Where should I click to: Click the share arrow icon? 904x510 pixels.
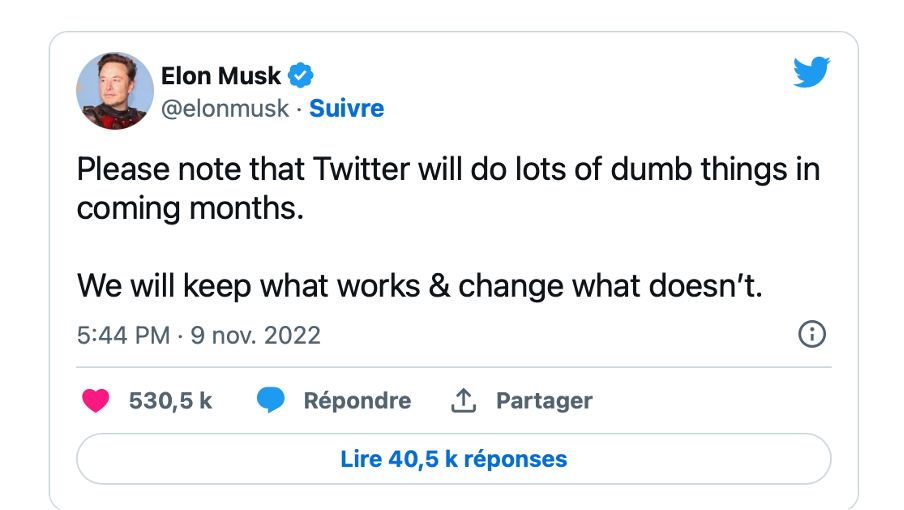click(x=462, y=401)
